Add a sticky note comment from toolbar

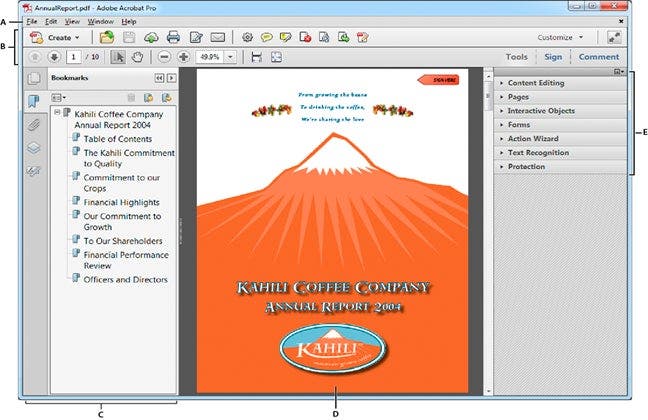[x=266, y=38]
